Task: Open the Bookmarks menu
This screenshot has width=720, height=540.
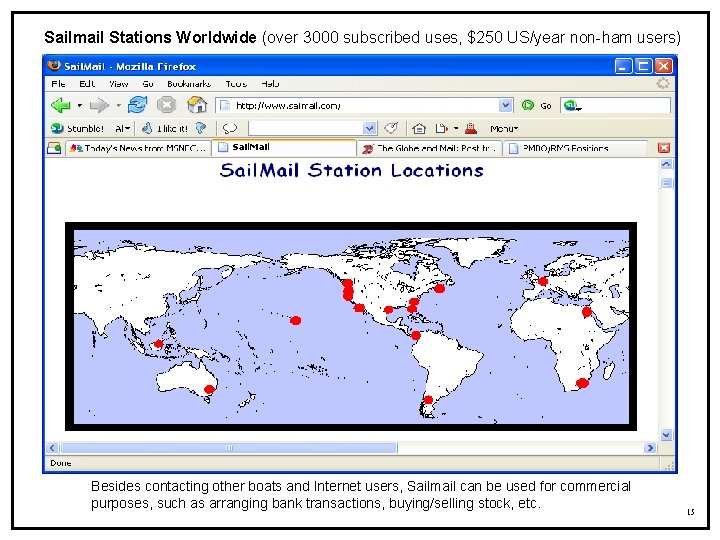Action: coord(189,84)
